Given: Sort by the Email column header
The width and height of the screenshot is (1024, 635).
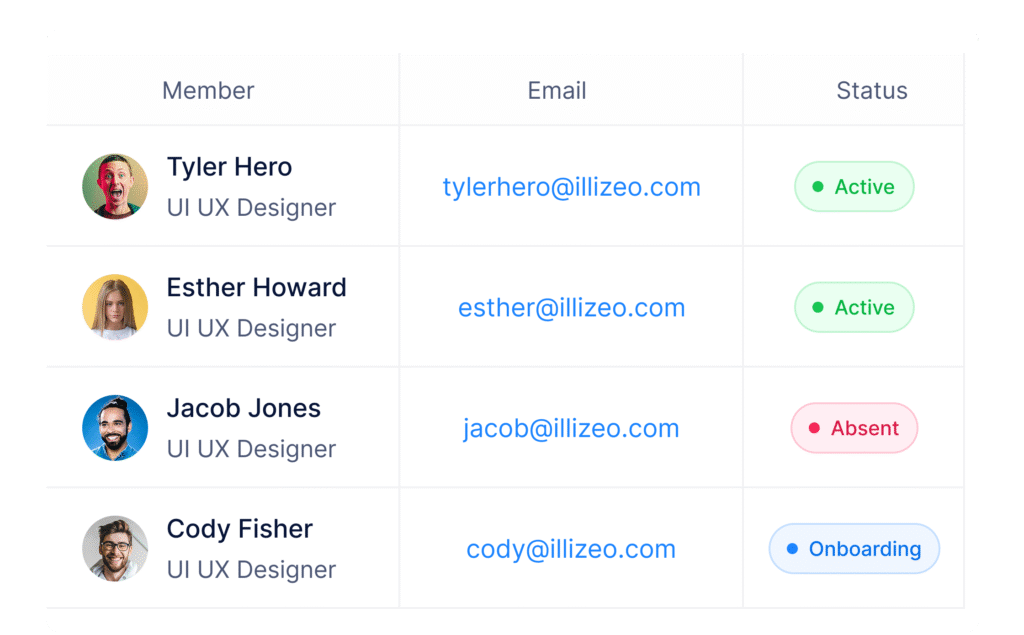Looking at the screenshot, I should [557, 91].
